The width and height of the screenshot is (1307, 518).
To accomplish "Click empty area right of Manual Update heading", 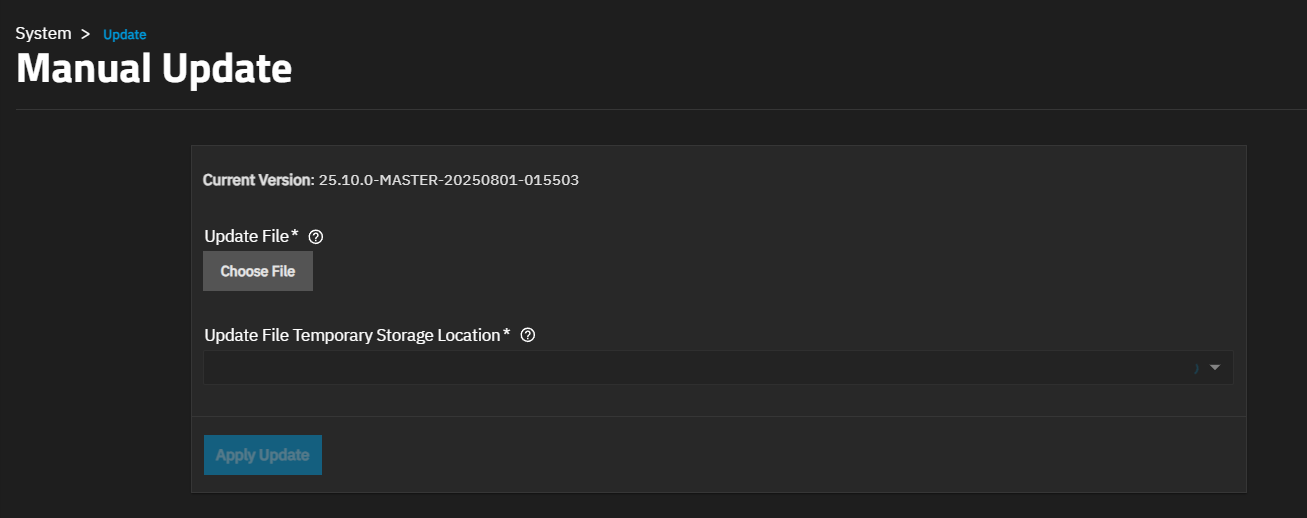I will [750, 69].
